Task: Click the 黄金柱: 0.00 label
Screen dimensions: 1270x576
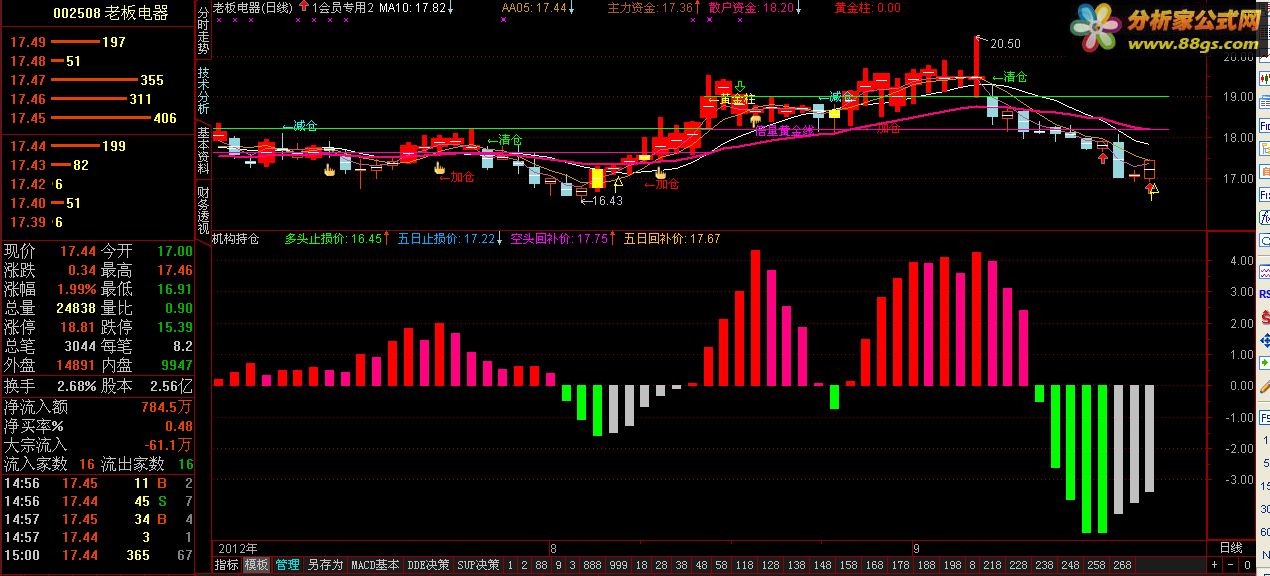Action: [867, 8]
